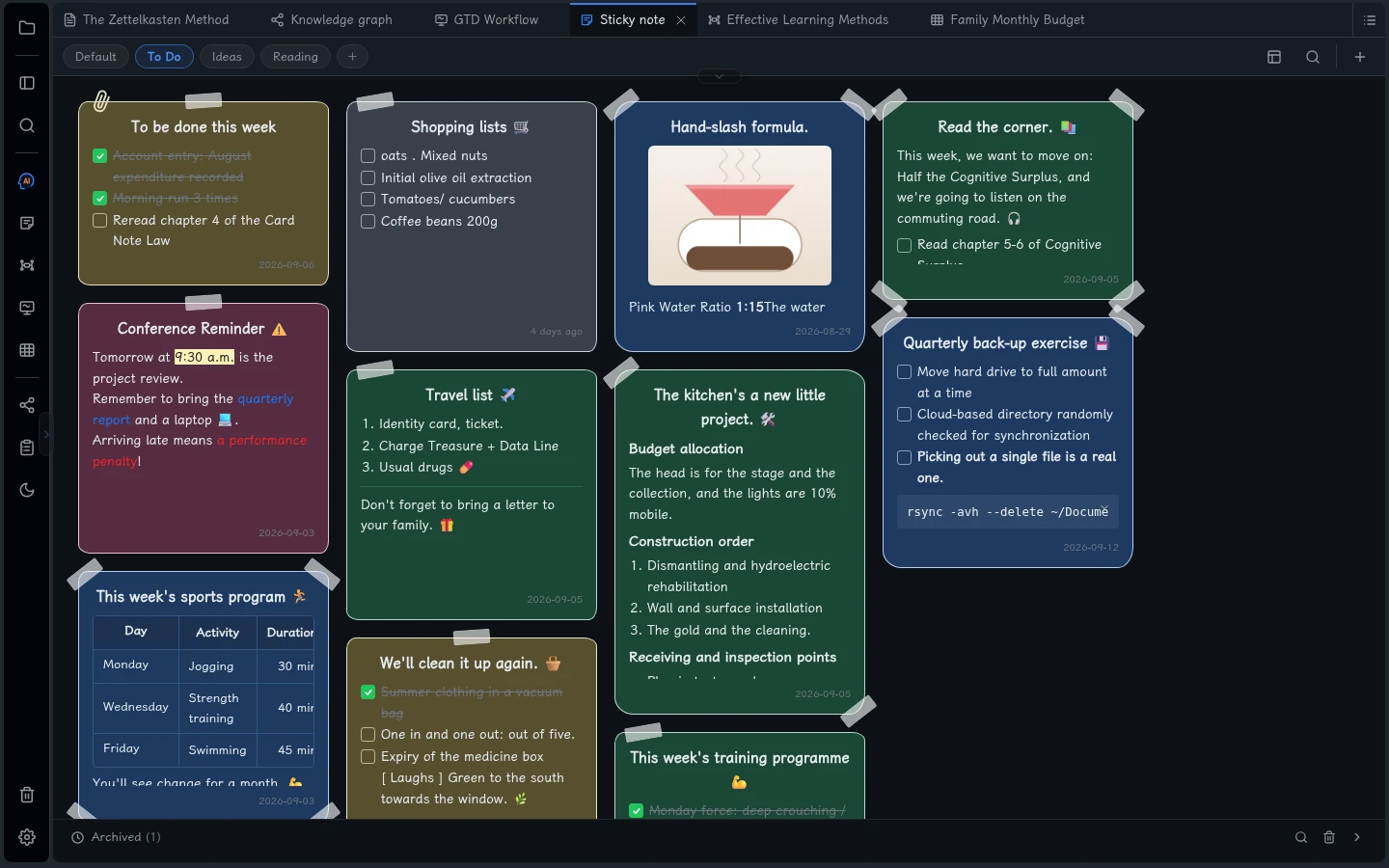Open the knowledge graph share-node sidebar icon
The height and width of the screenshot is (868, 1389).
[27, 405]
